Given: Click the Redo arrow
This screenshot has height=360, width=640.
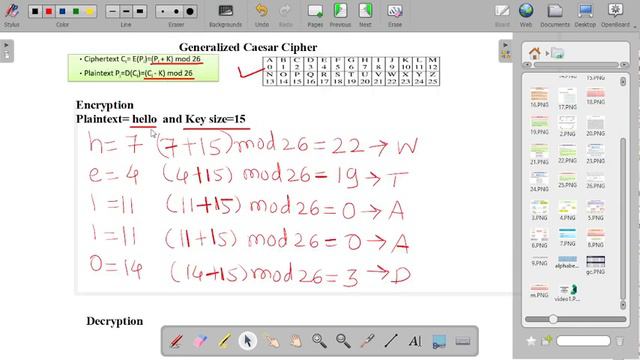Looking at the screenshot, I should coord(285,15).
